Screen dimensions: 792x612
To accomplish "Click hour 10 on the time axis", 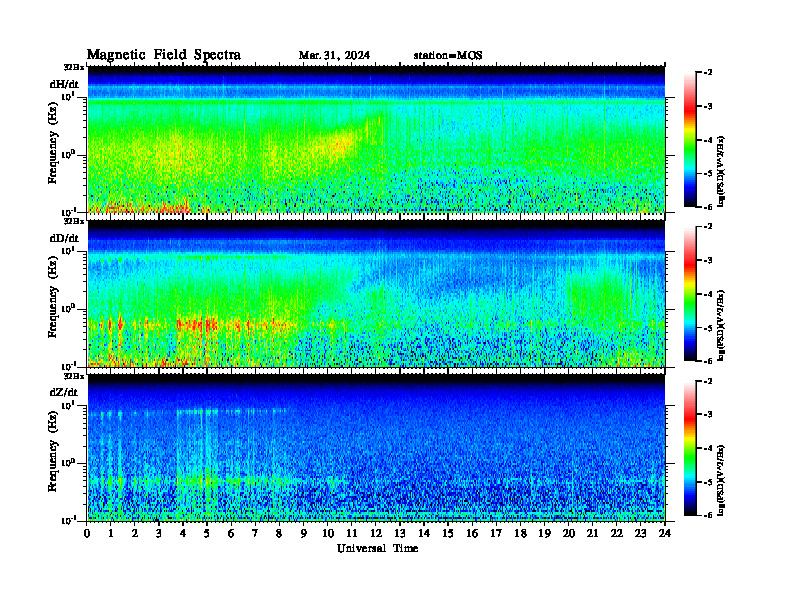I will click(327, 534).
